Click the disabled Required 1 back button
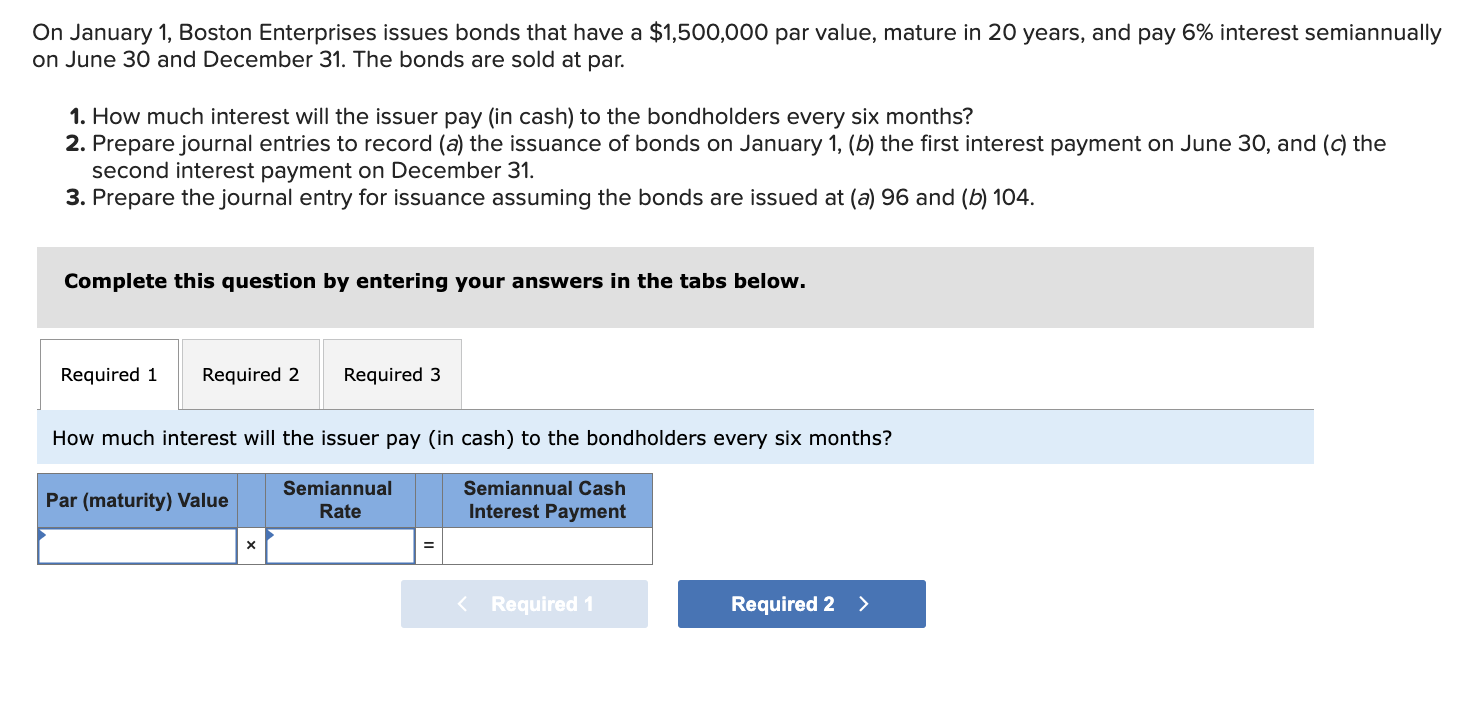Image resolution: width=1483 pixels, height=703 pixels. [524, 604]
